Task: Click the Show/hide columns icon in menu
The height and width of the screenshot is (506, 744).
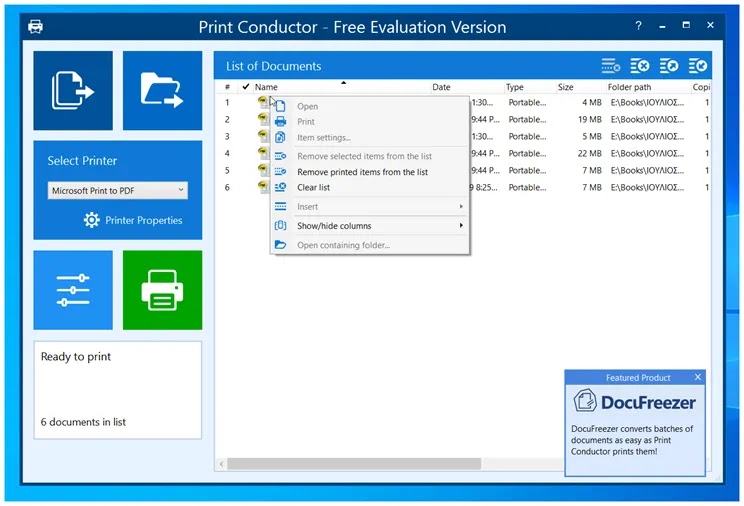Action: (x=280, y=225)
